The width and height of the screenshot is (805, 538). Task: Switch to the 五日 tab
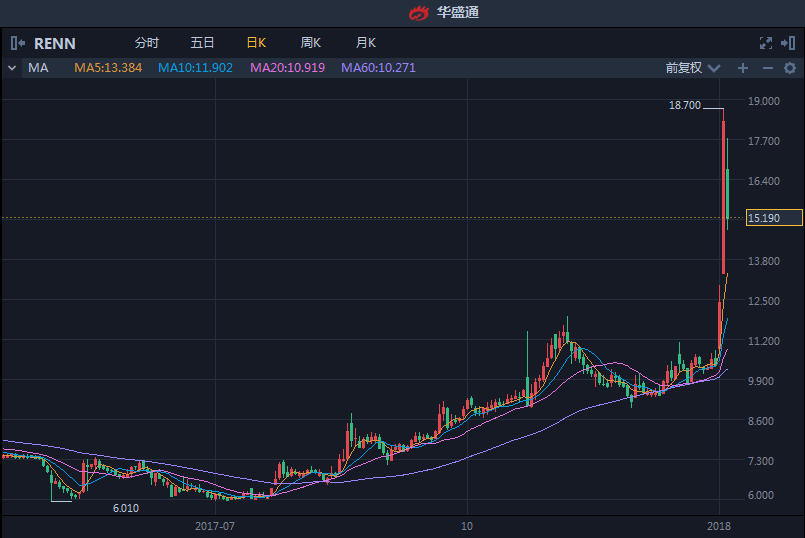[202, 43]
